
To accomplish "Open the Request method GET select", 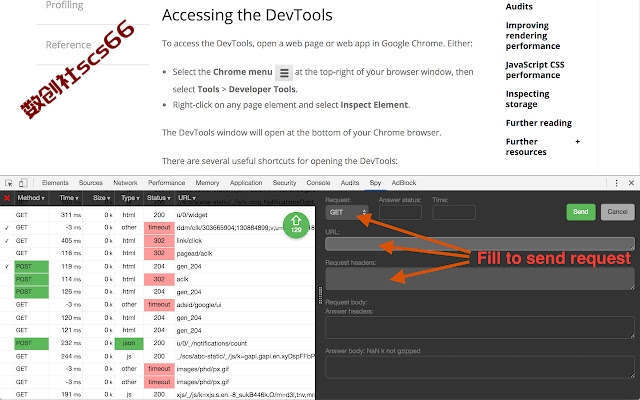I will click(347, 212).
